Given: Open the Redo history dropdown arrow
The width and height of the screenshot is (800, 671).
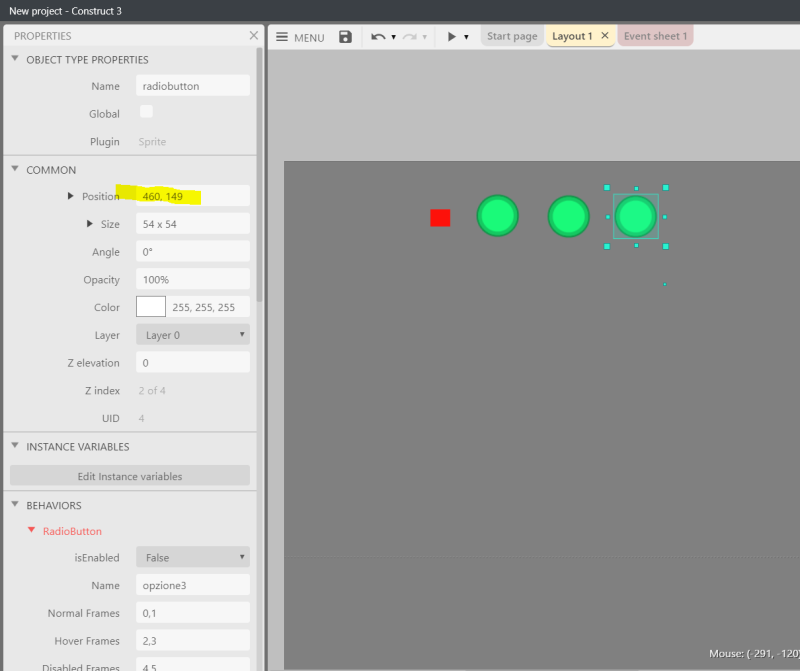Looking at the screenshot, I should 424,37.
